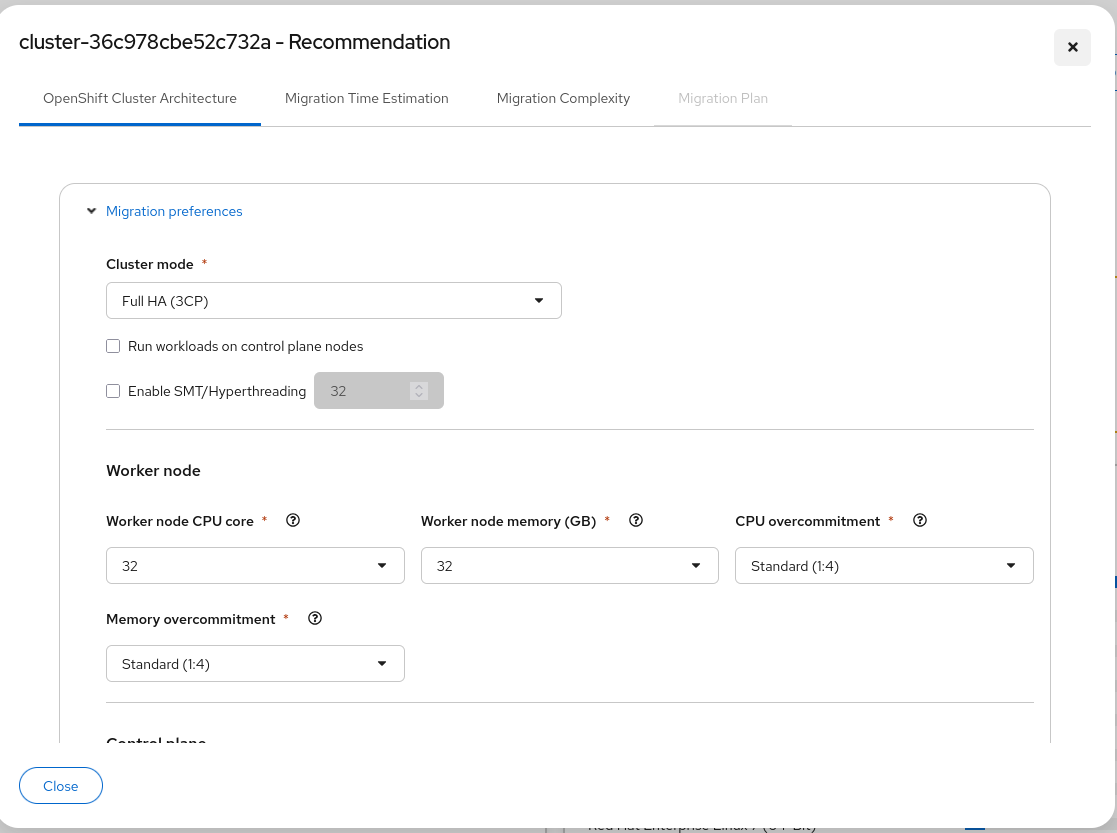Open help icon for CPU overcommitment
This screenshot has height=833, width=1117.
point(920,520)
